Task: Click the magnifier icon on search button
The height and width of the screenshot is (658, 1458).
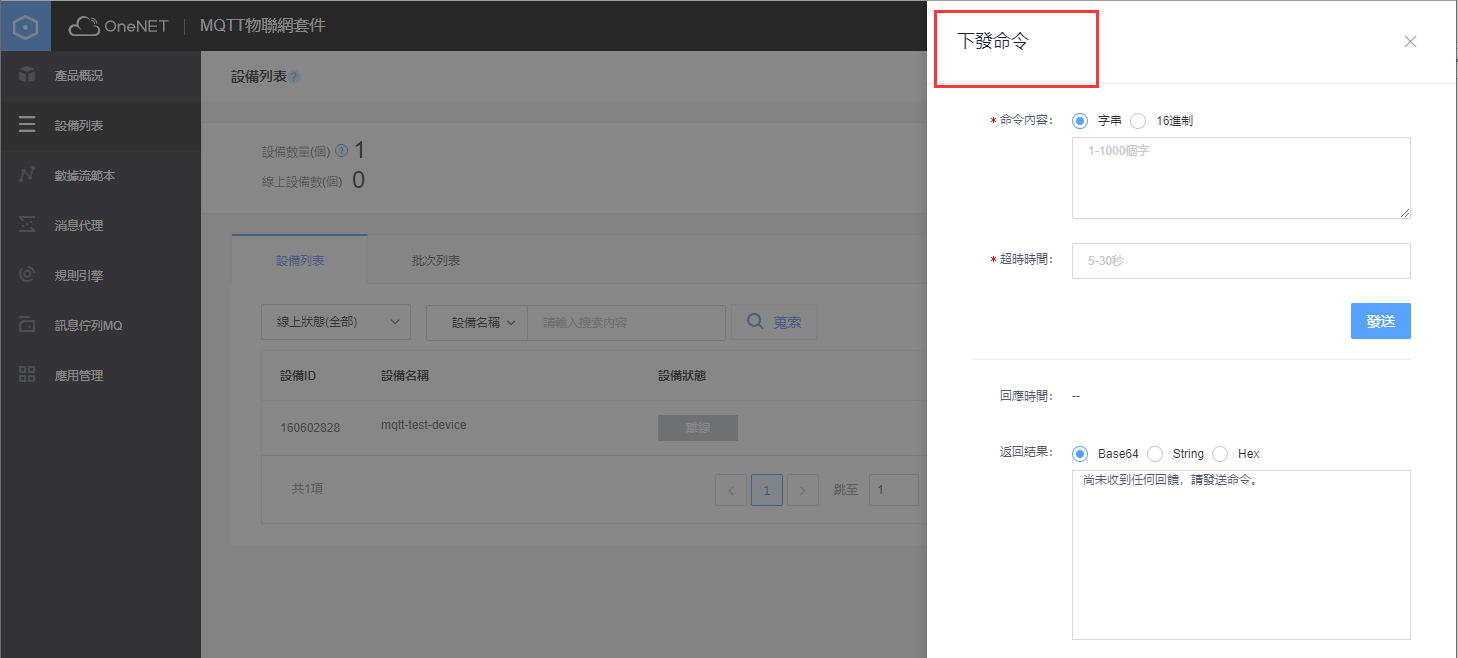Action: click(755, 322)
